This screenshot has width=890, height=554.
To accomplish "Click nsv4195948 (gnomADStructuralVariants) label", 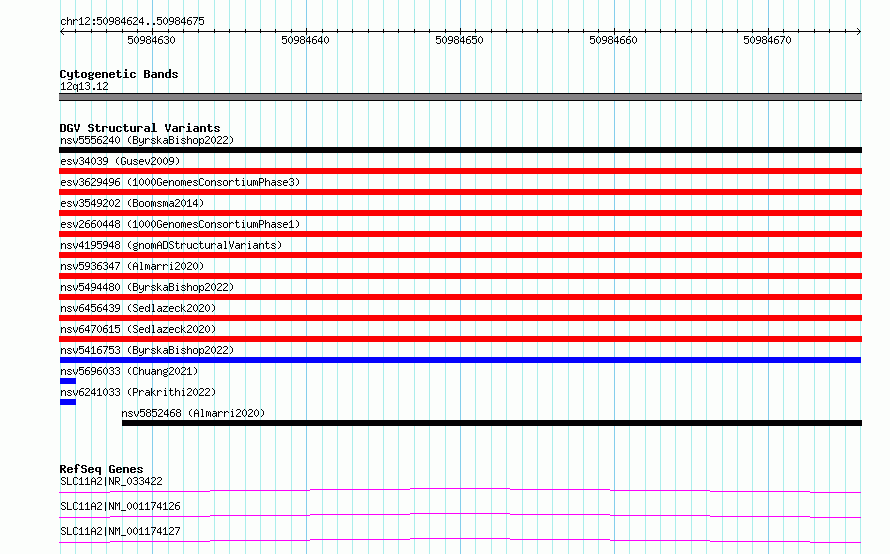I will pos(171,245).
